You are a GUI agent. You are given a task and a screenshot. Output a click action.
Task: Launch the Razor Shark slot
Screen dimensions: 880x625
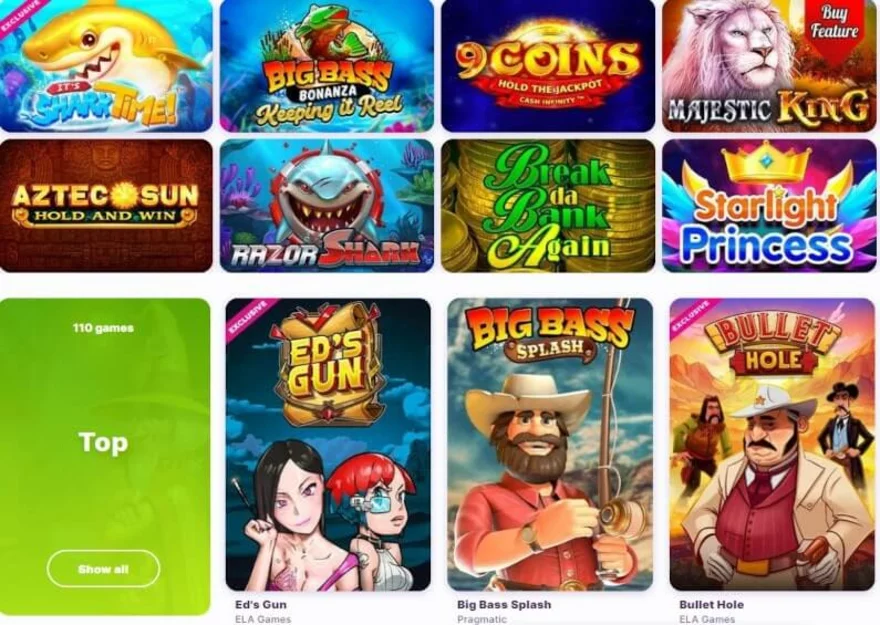(x=327, y=205)
